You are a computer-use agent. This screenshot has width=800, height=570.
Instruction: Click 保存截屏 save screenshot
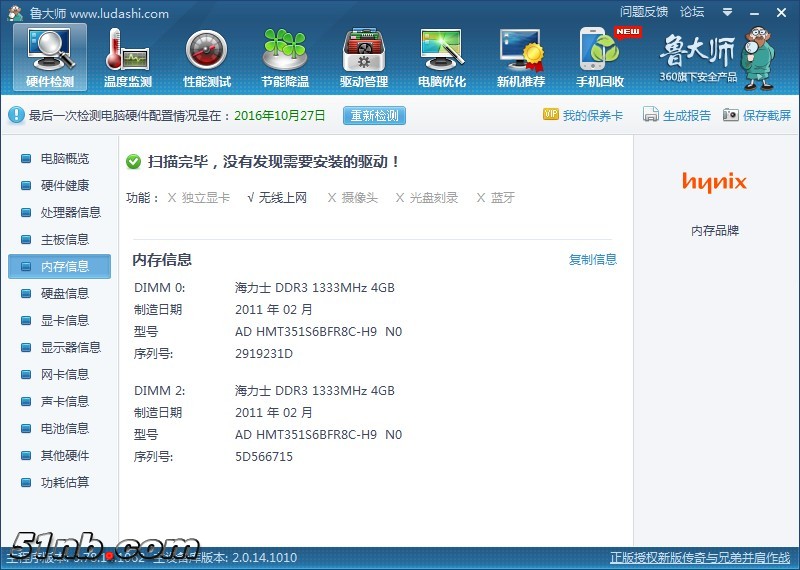(757, 116)
